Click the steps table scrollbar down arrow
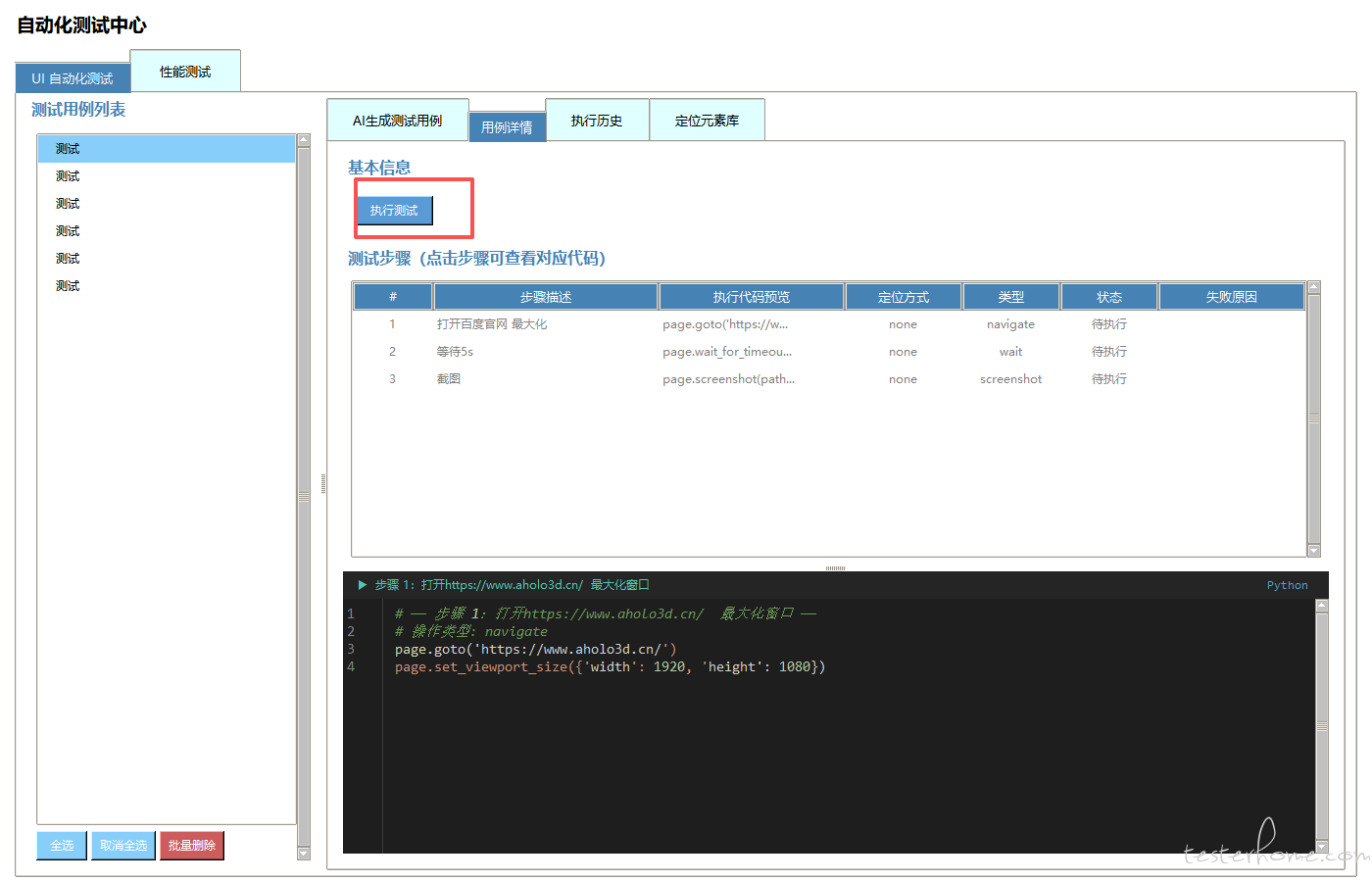The image size is (1372, 882). 1314,551
